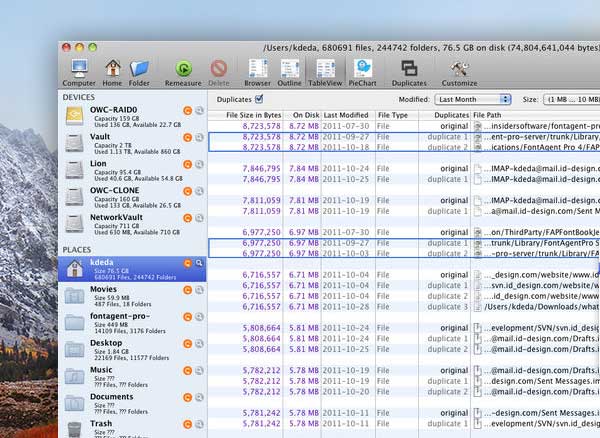Select the NetworkVault device
Screen dimensions: 600x438
[132, 224]
